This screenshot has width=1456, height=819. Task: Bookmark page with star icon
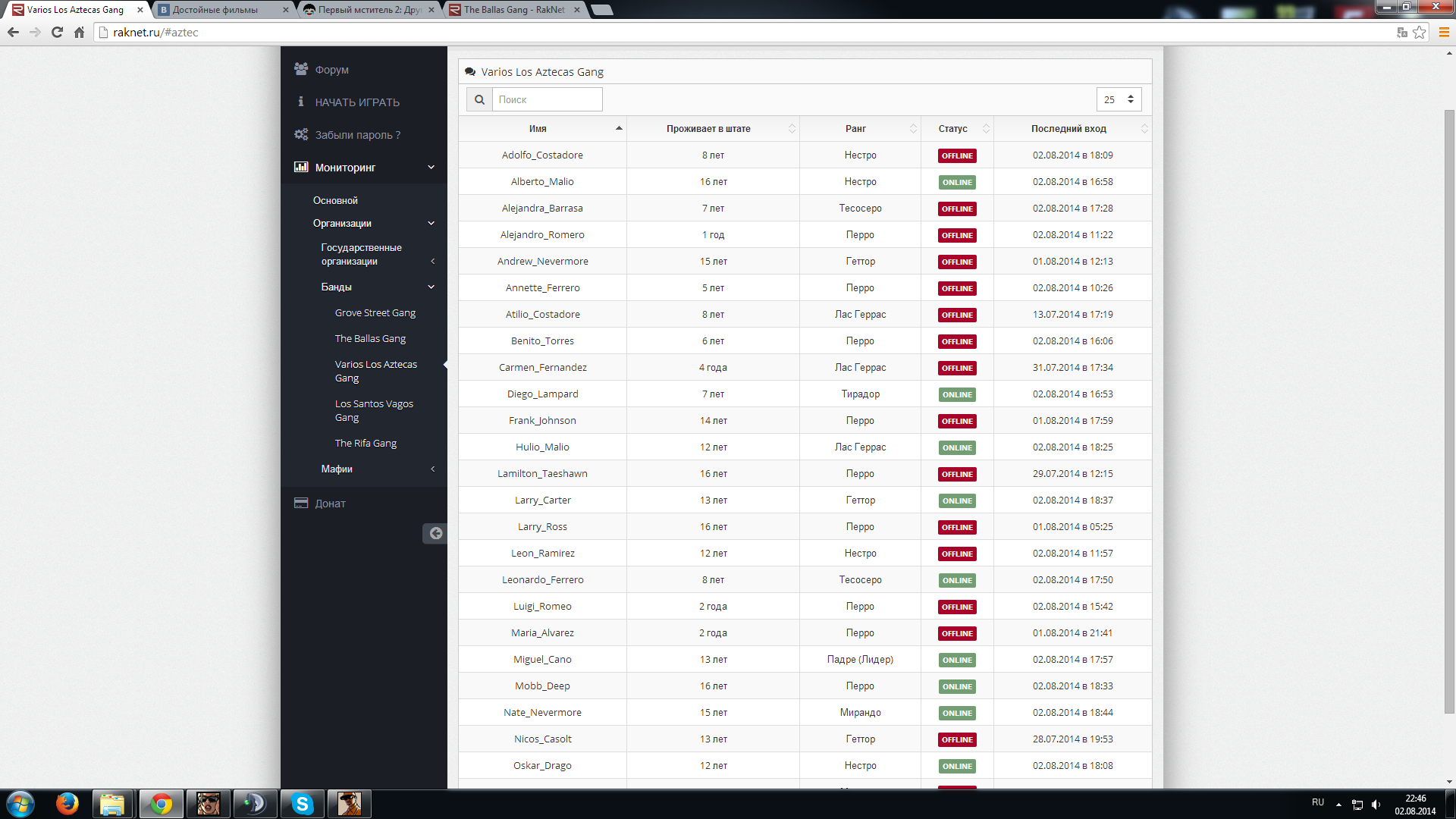tap(1420, 33)
